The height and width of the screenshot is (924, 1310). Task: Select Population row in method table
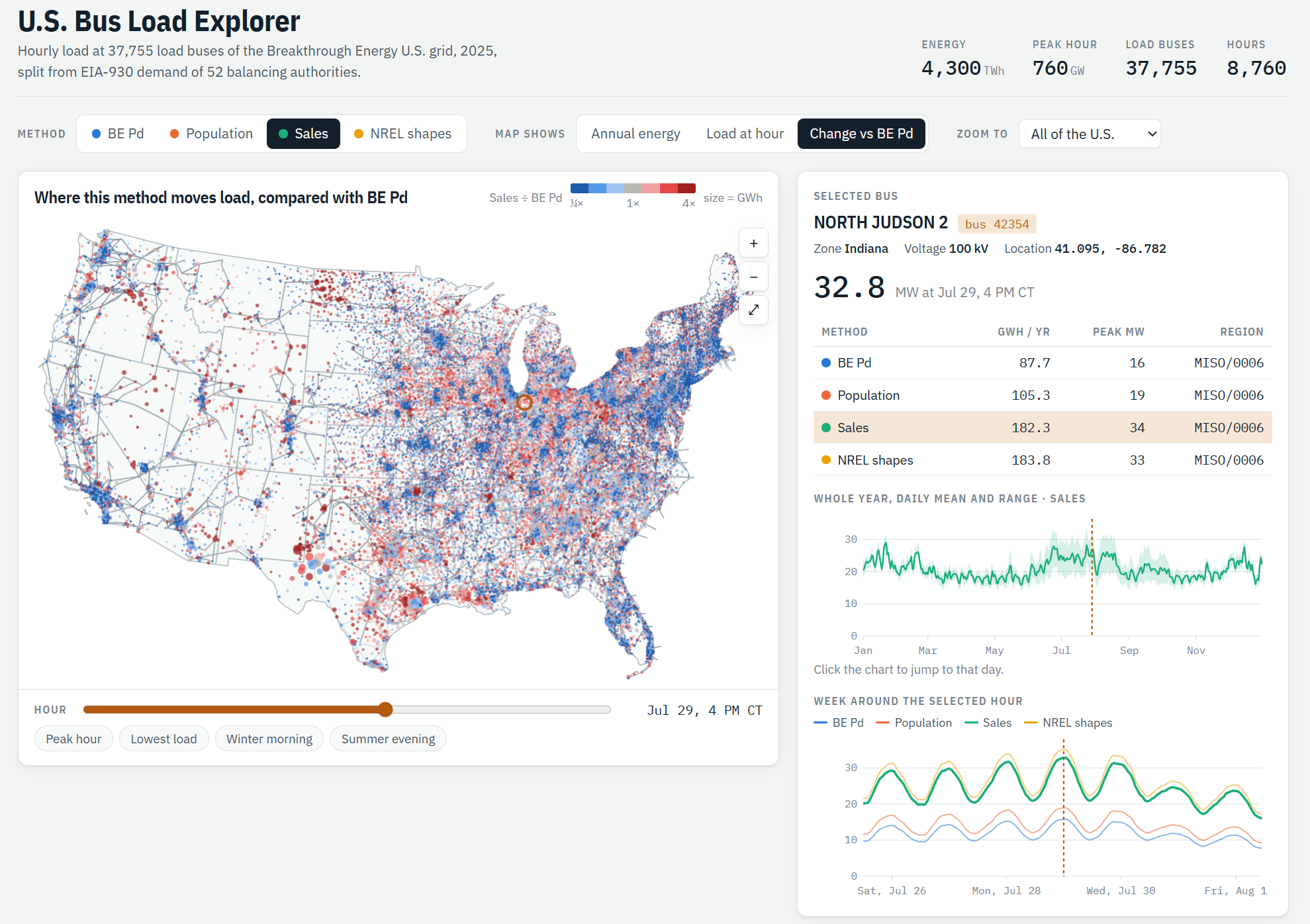click(1043, 395)
